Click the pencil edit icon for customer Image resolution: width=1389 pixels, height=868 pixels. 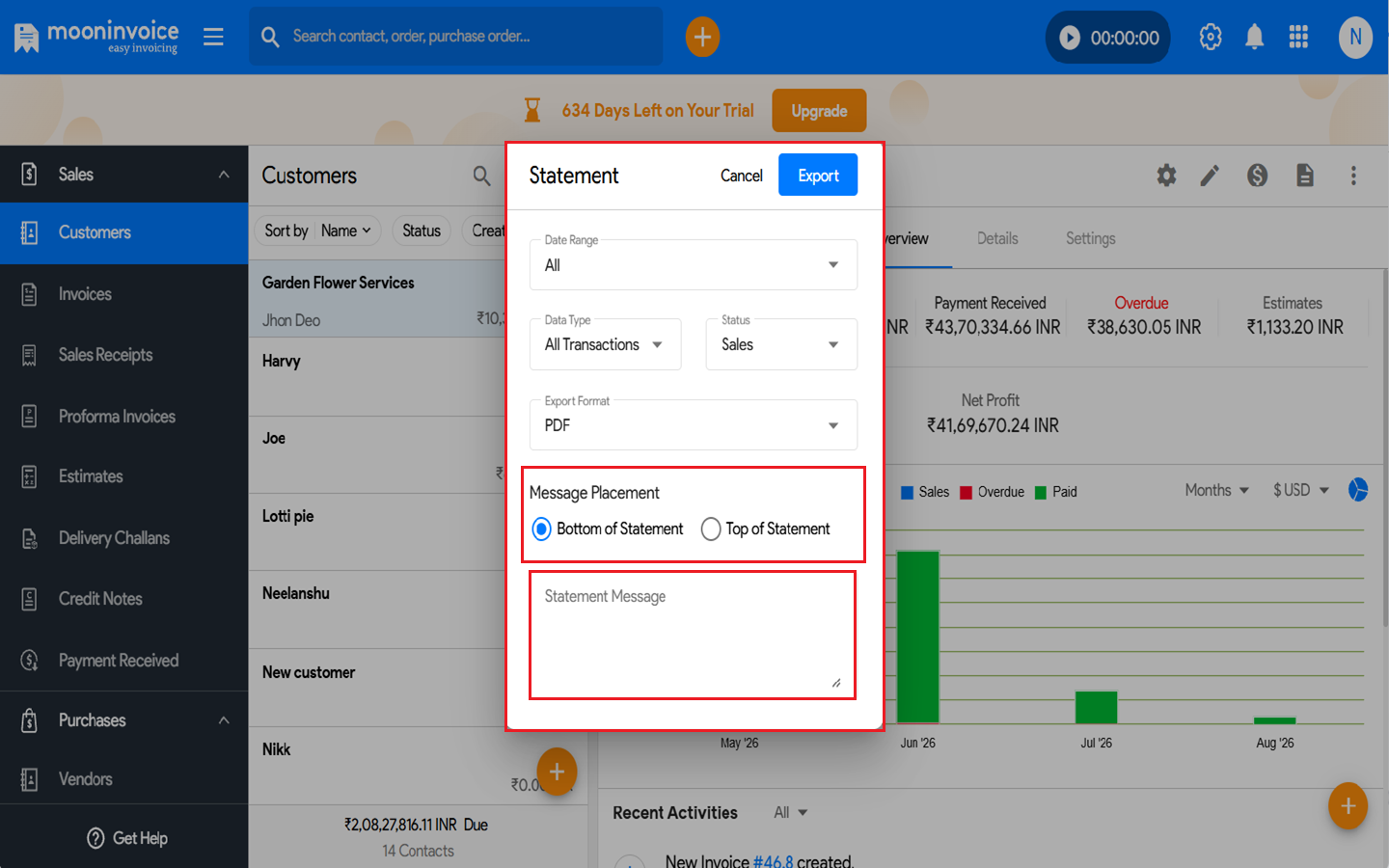(1210, 176)
